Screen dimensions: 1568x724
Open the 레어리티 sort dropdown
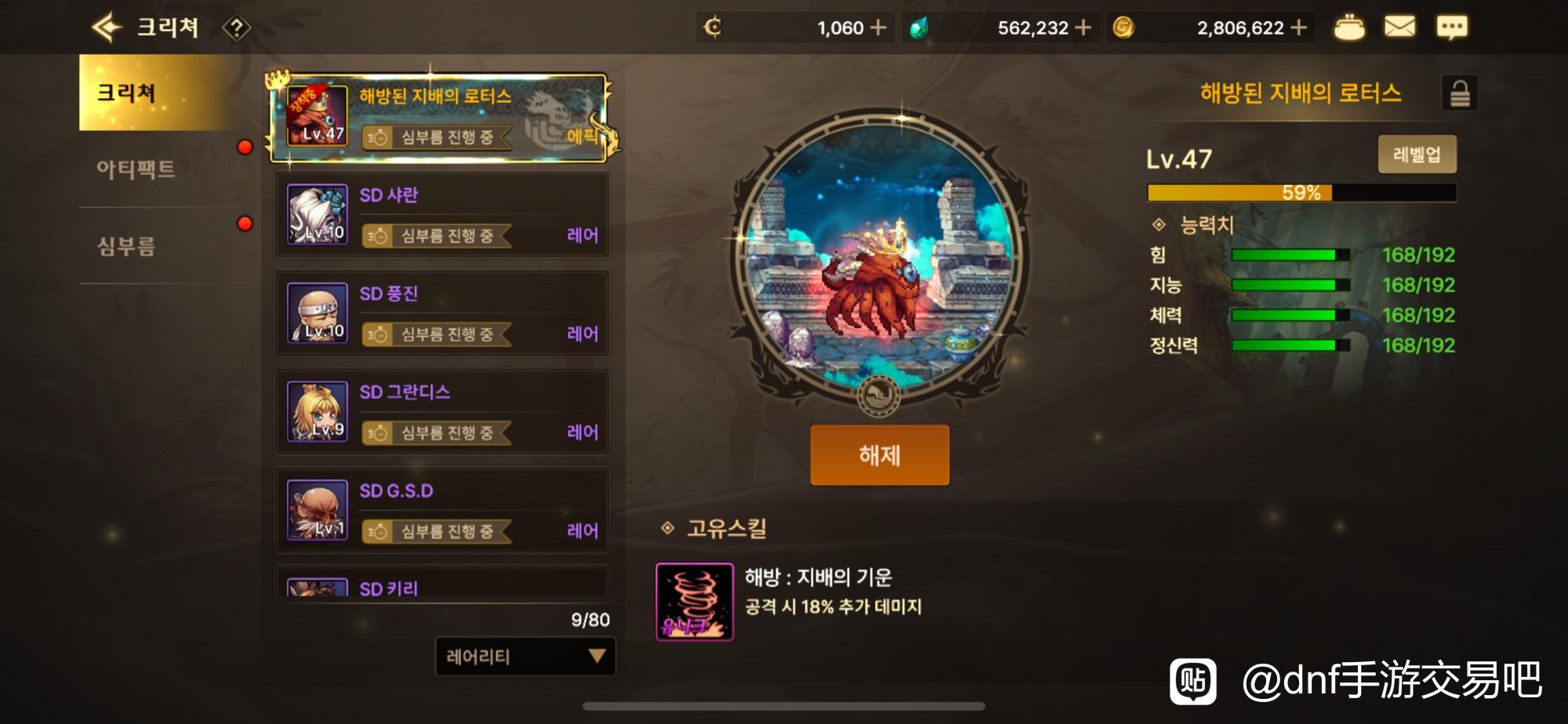pos(525,656)
